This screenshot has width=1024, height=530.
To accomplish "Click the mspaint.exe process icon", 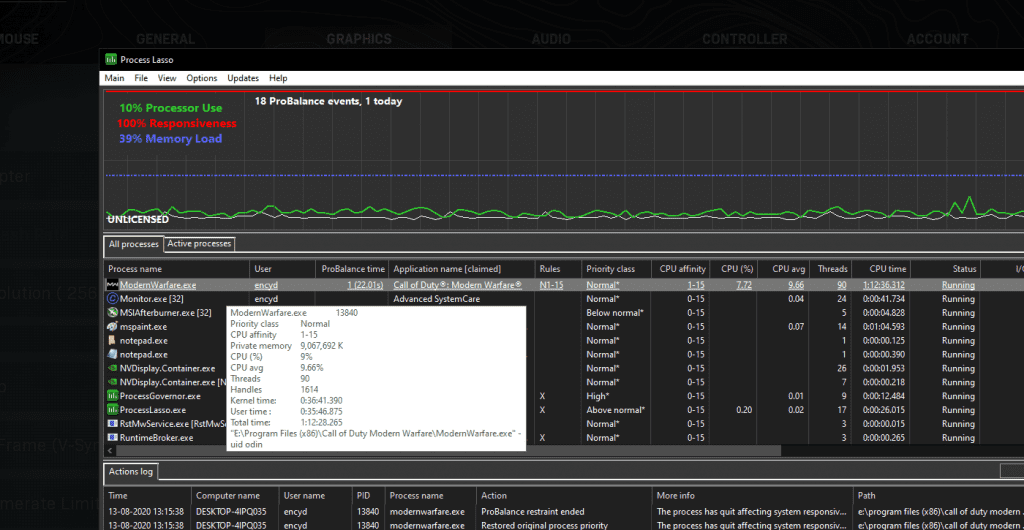I will point(112,326).
